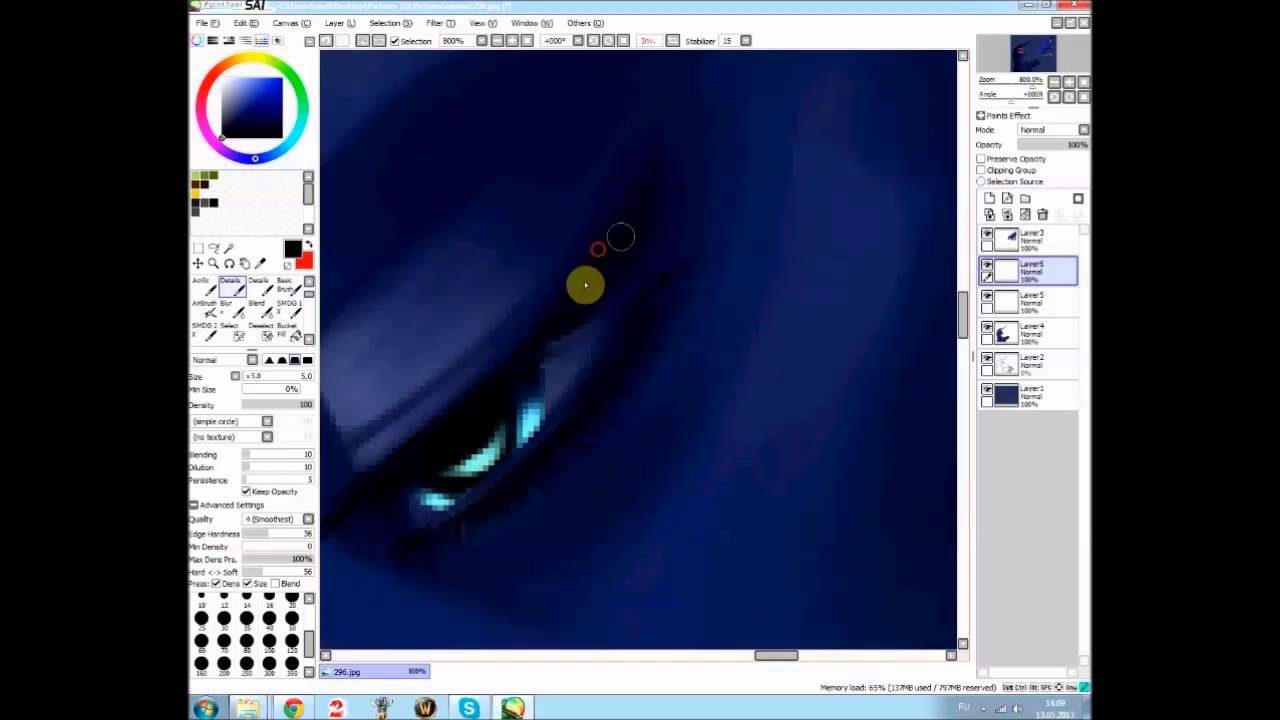This screenshot has width=1280, height=720.
Task: Select the Rotate view tool
Action: (230, 263)
